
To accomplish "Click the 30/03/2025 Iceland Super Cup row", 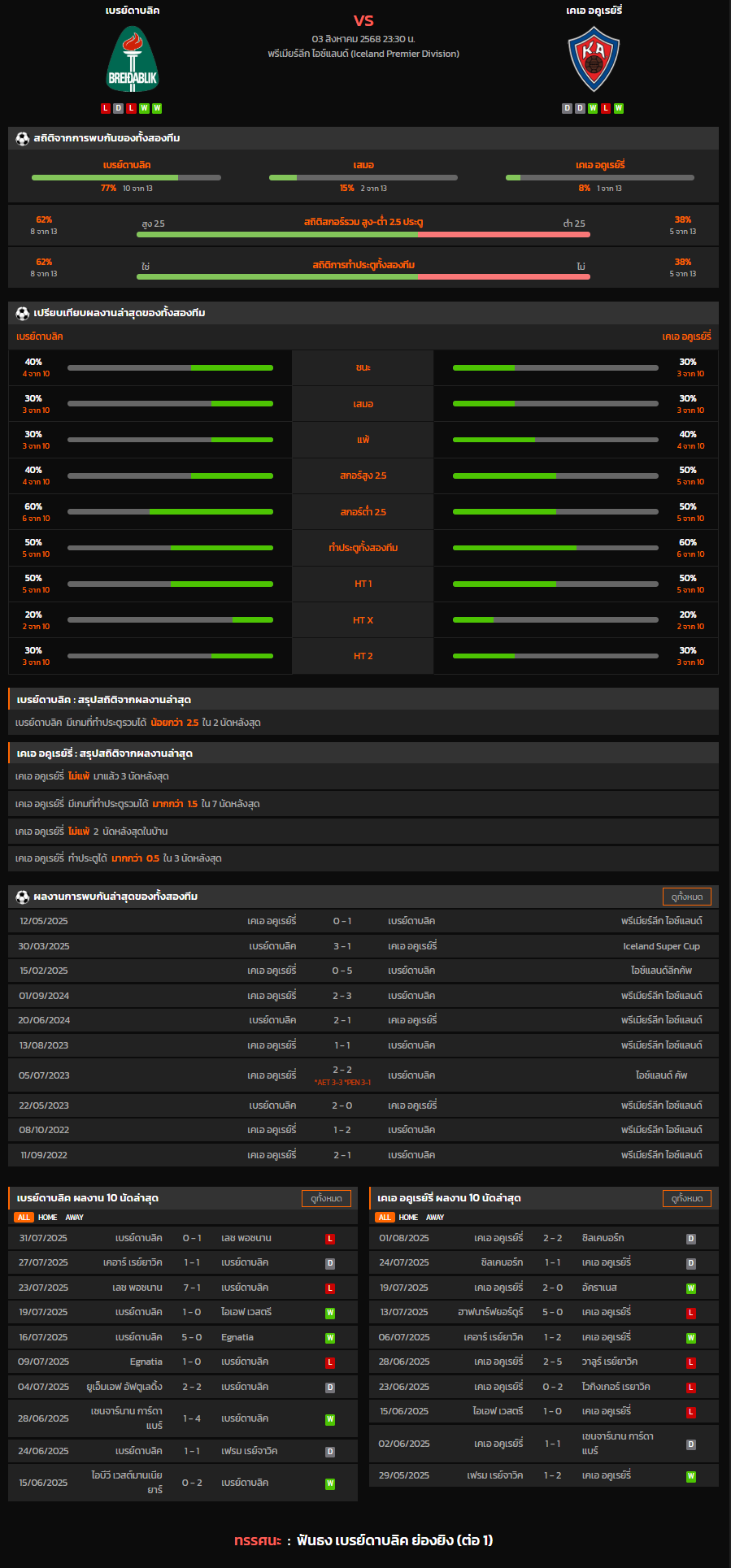I will click(363, 946).
